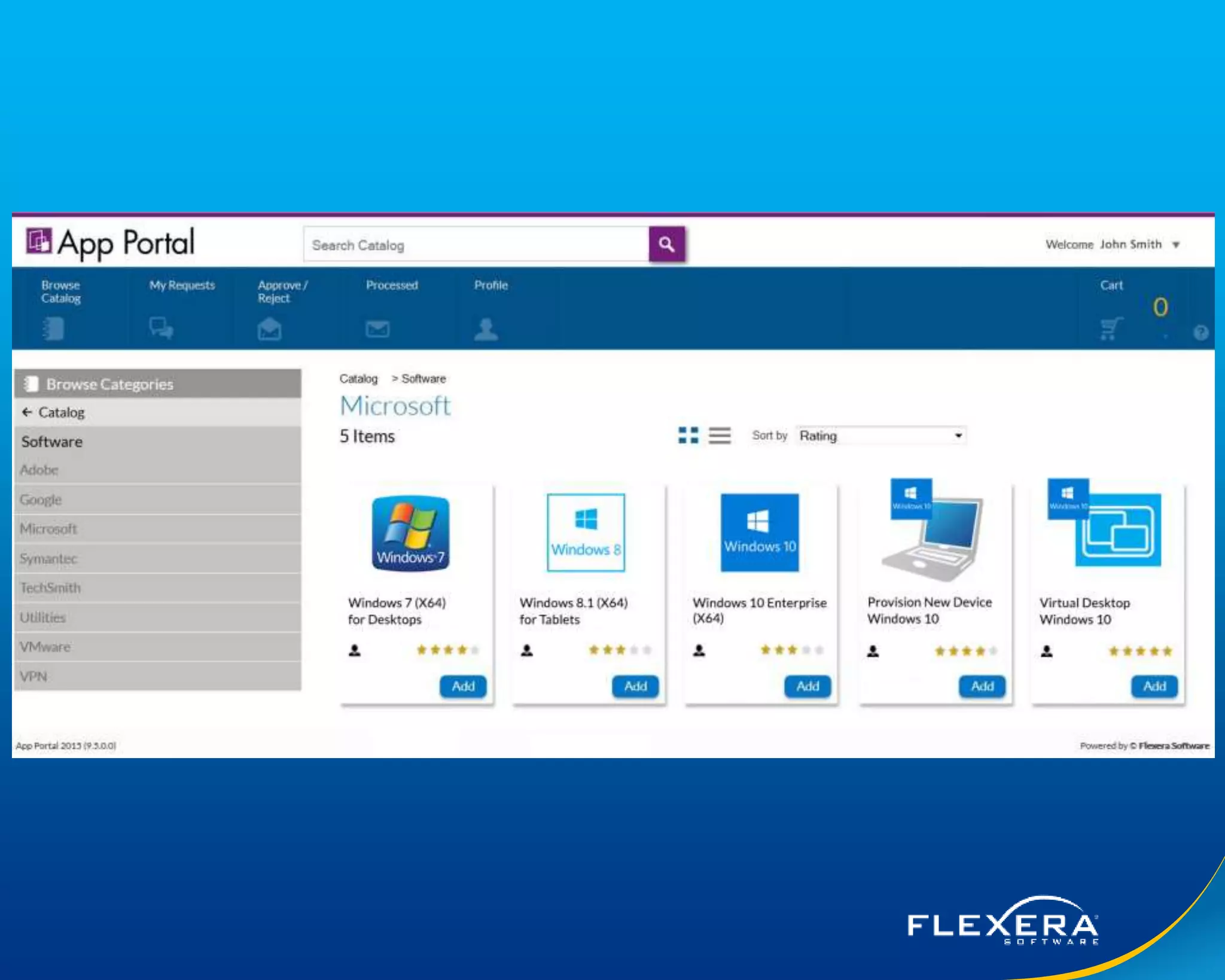Add Windows 8.1 (X64) for Tablets to cart
Viewport: 1225px width, 980px height.
[x=635, y=686]
